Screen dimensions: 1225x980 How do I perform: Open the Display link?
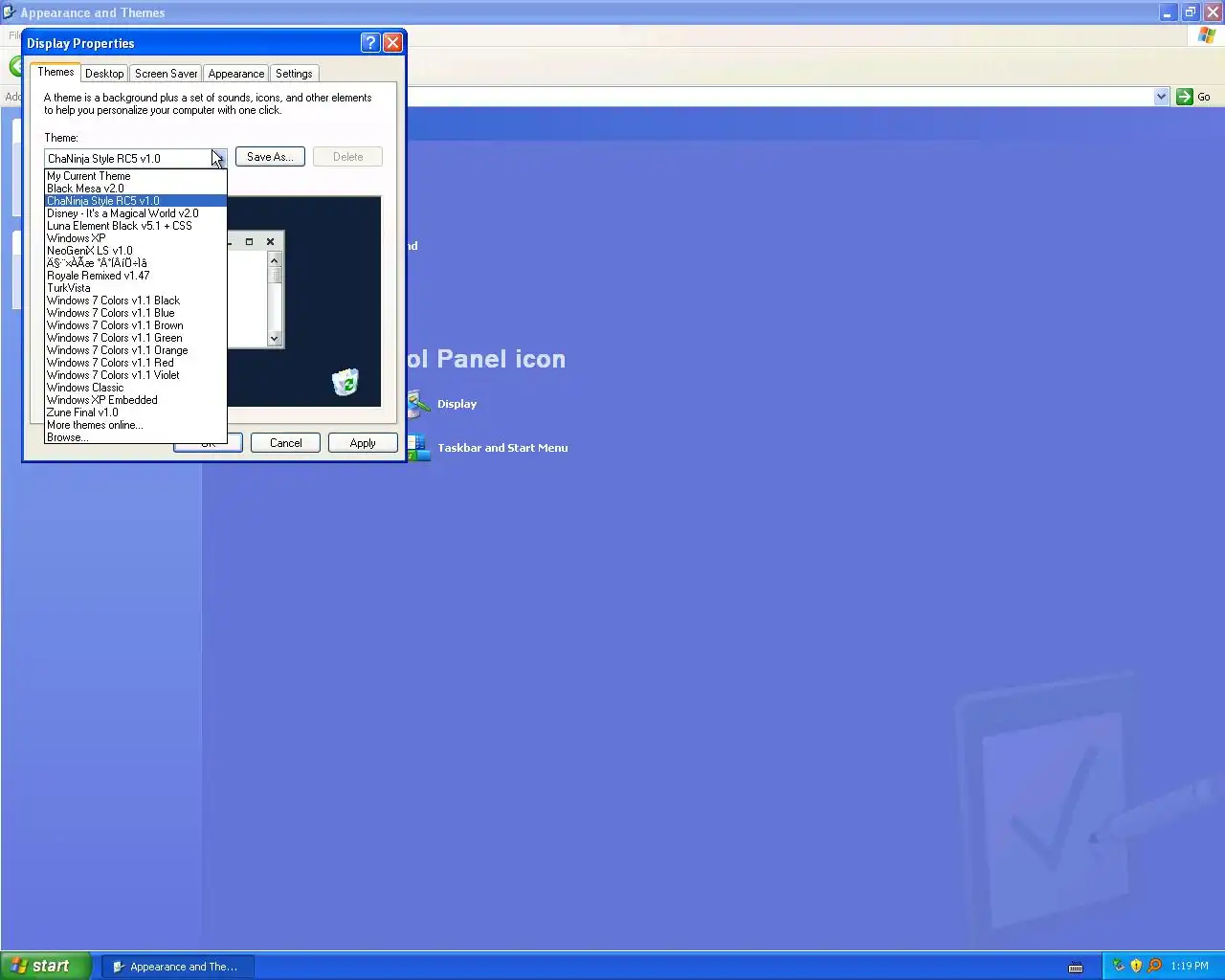[457, 404]
